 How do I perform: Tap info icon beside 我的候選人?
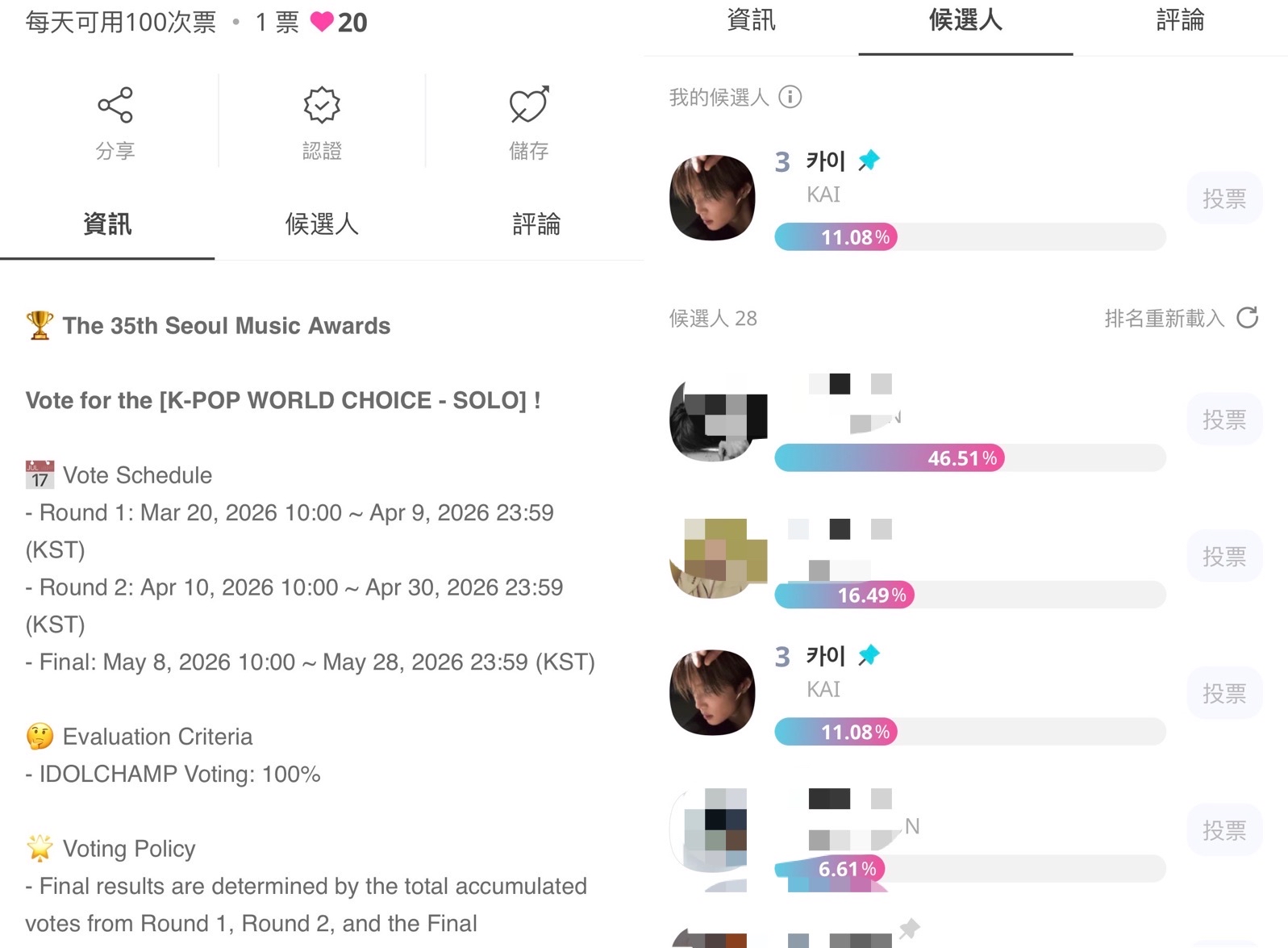tap(790, 97)
